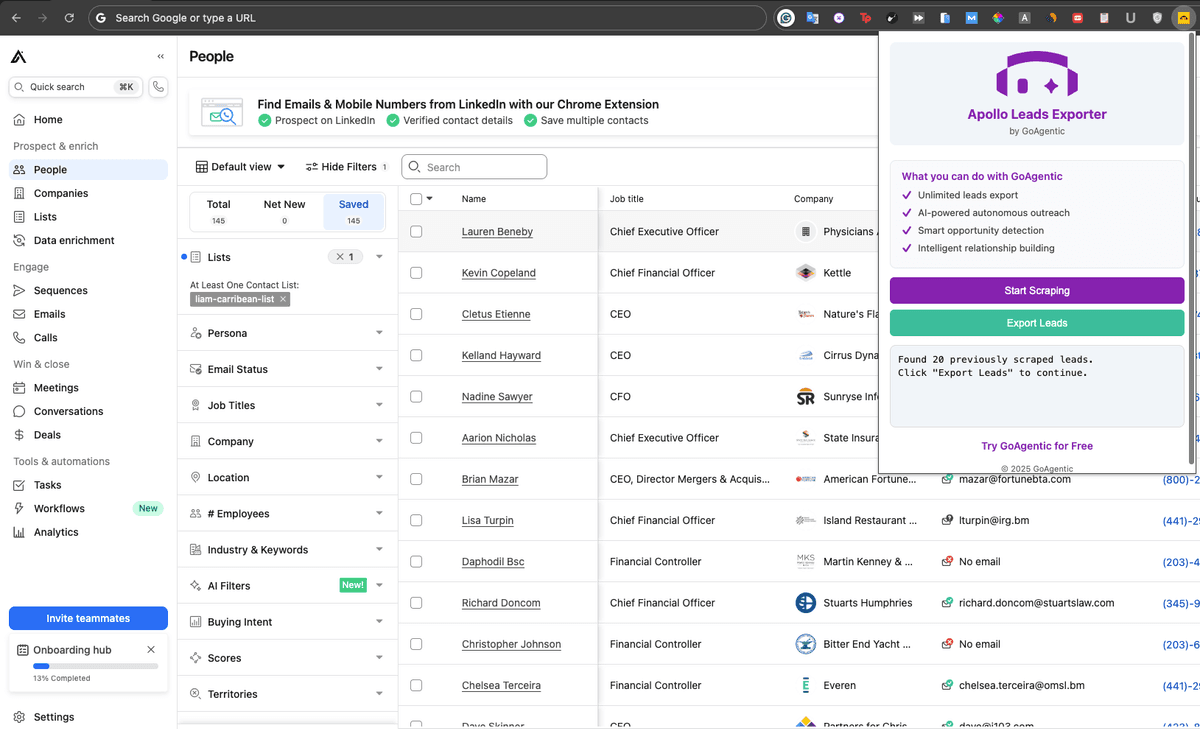1200x729 pixels.
Task: Click the phone dialer icon beside Quick search
Action: 158,87
